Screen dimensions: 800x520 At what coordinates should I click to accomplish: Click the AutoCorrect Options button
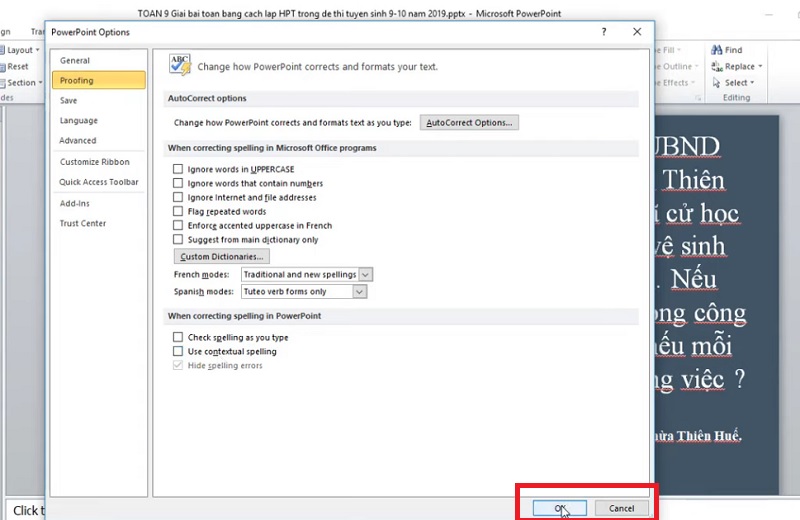click(x=469, y=123)
